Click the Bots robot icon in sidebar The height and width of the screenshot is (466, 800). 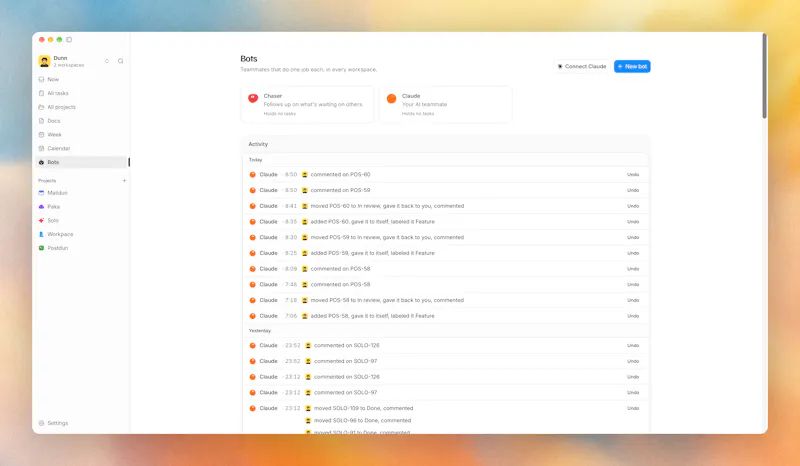coord(41,162)
